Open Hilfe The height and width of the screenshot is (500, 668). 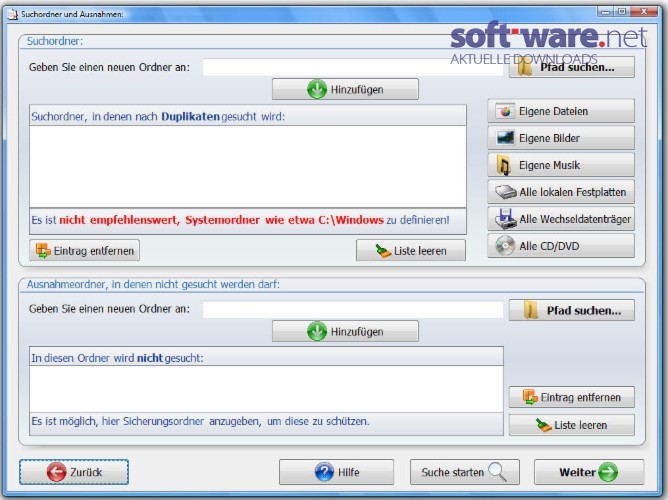336,472
